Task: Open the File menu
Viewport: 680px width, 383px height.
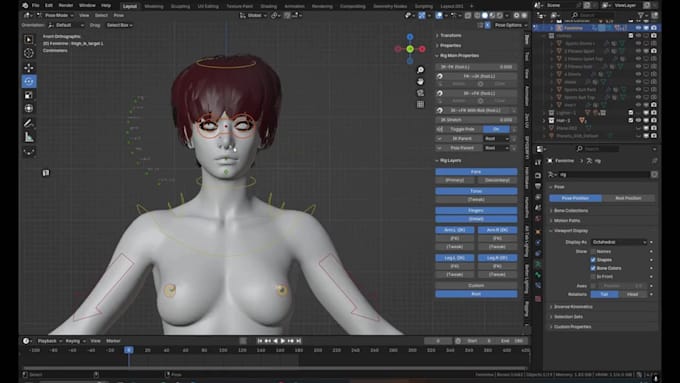Action: pos(36,6)
